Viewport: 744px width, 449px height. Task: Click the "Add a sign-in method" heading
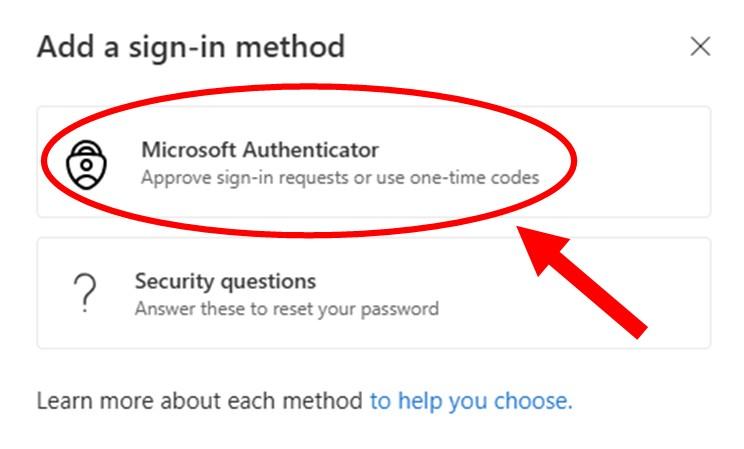pyautogui.click(x=190, y=46)
